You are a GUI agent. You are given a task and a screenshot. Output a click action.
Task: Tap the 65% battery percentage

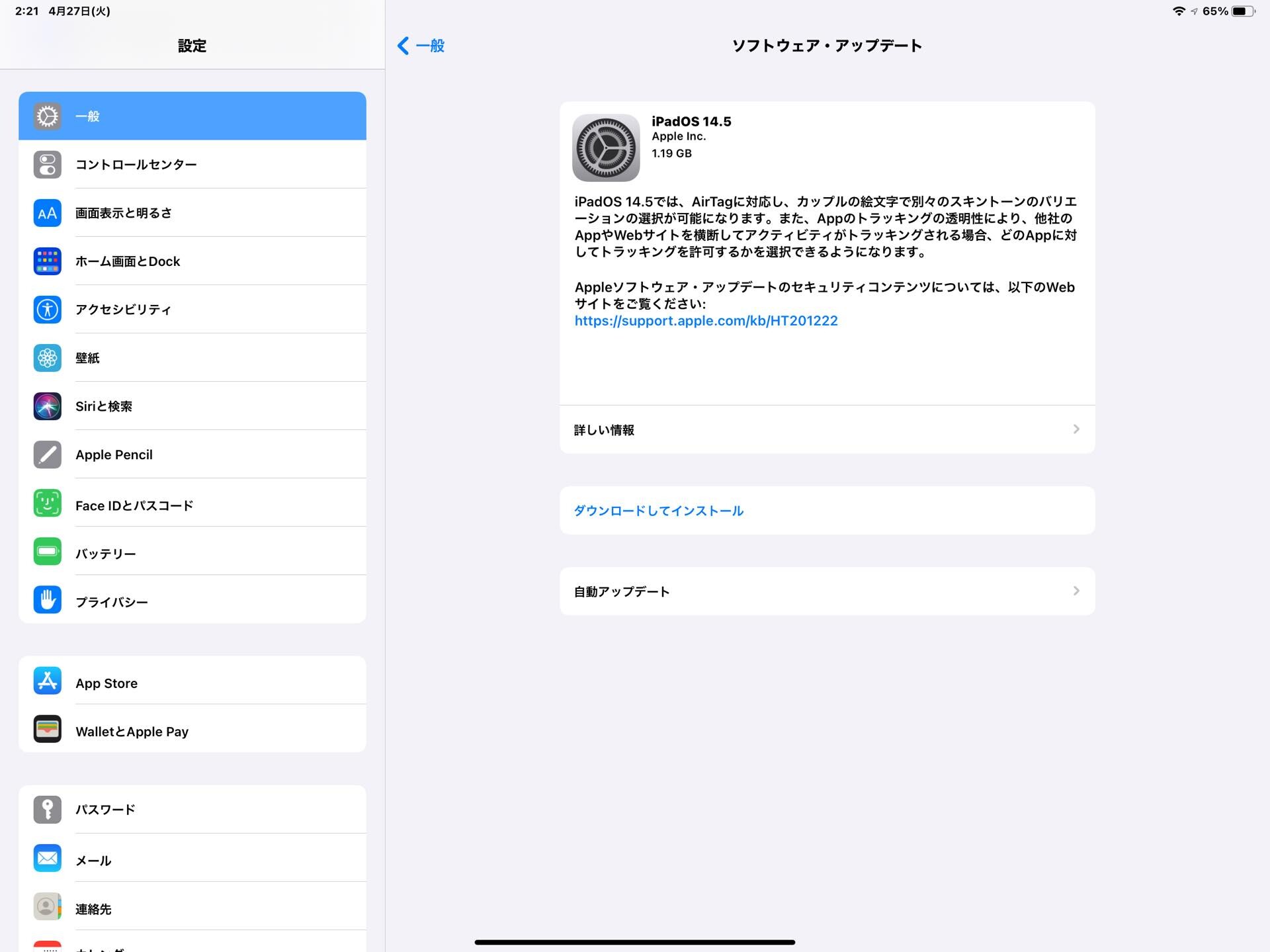(x=1215, y=11)
